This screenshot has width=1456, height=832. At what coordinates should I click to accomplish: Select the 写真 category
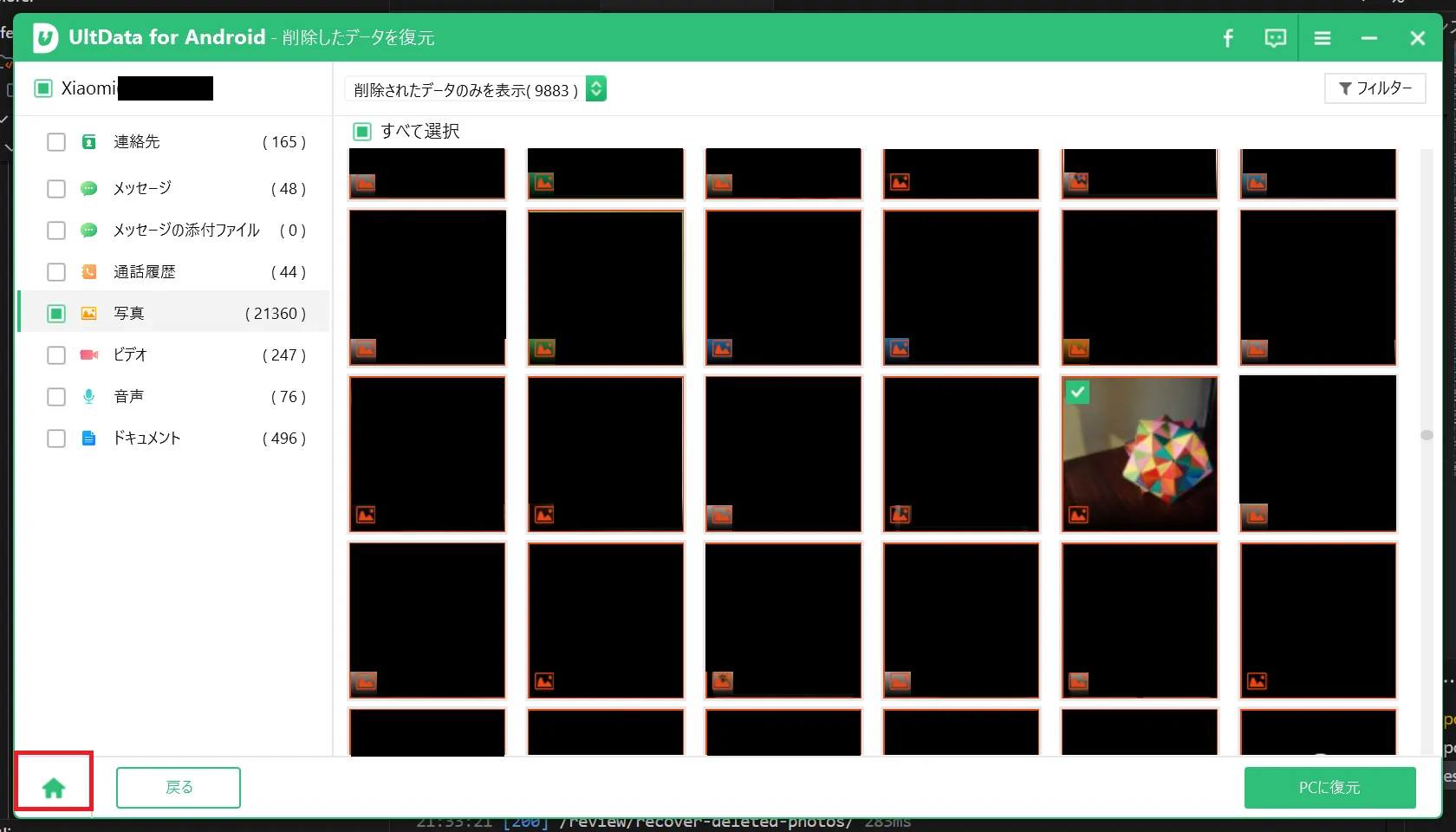(x=129, y=314)
